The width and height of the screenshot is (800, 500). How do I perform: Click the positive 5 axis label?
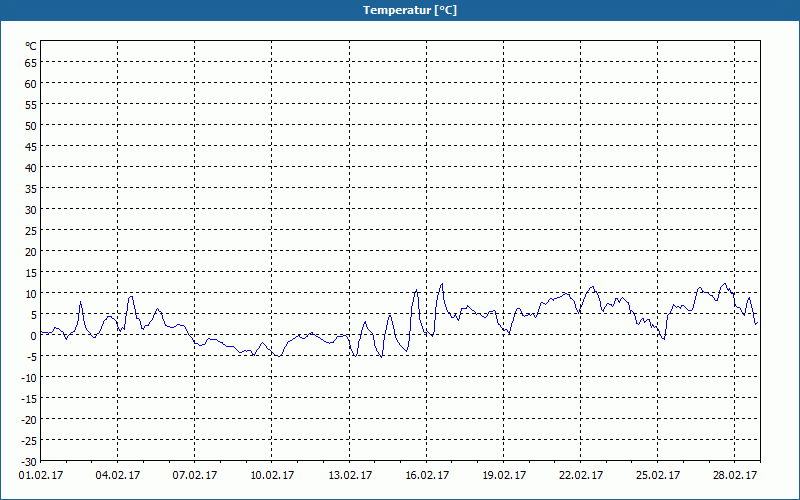click(x=34, y=315)
